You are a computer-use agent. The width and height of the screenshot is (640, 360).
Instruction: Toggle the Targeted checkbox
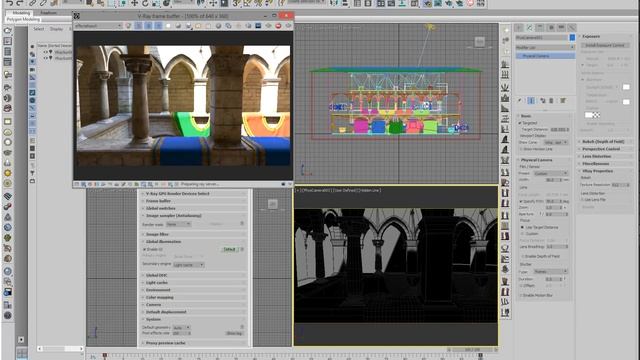click(x=520, y=123)
